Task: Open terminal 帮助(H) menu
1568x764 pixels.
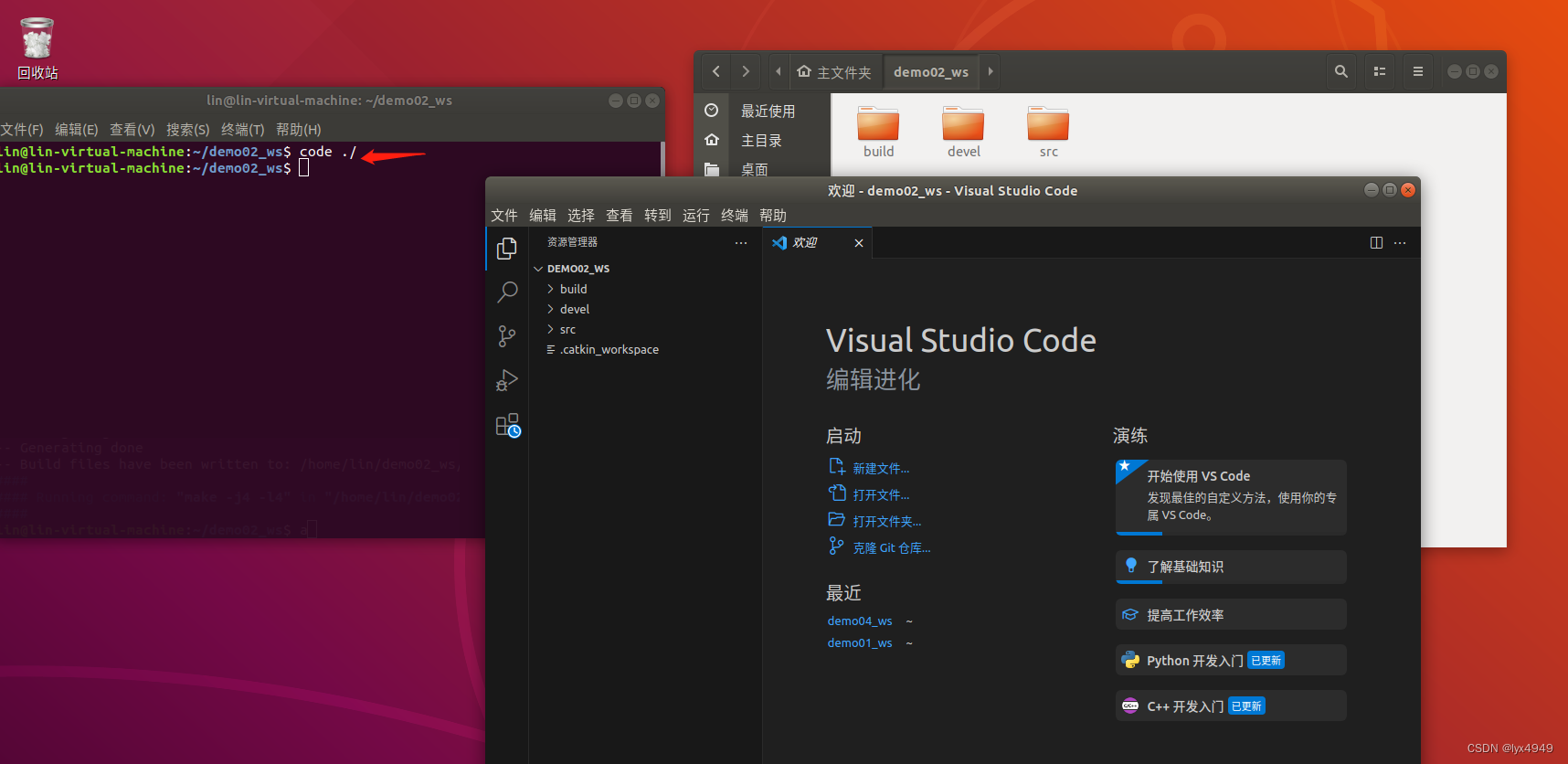Action: pyautogui.click(x=299, y=130)
